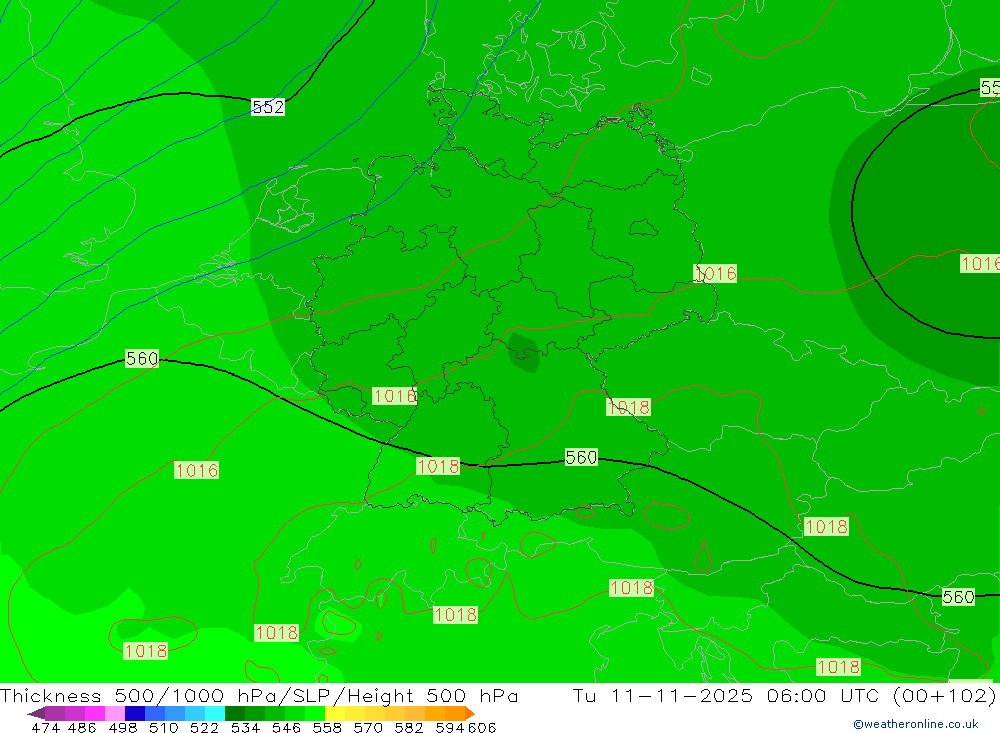Click the 1016 label over central France
1000x733 pixels.
click(x=196, y=470)
